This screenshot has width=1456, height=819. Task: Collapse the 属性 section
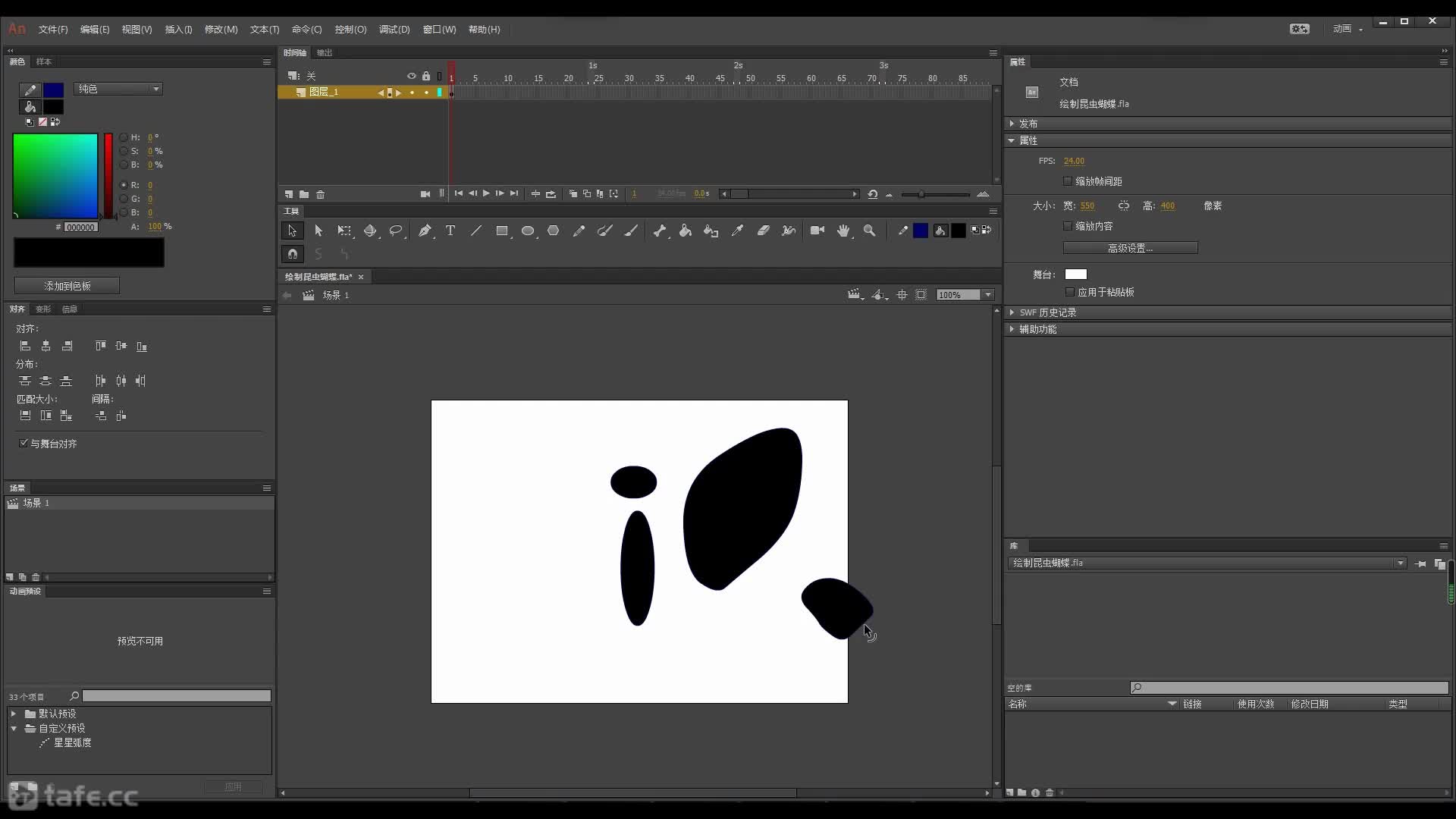pos(1012,140)
